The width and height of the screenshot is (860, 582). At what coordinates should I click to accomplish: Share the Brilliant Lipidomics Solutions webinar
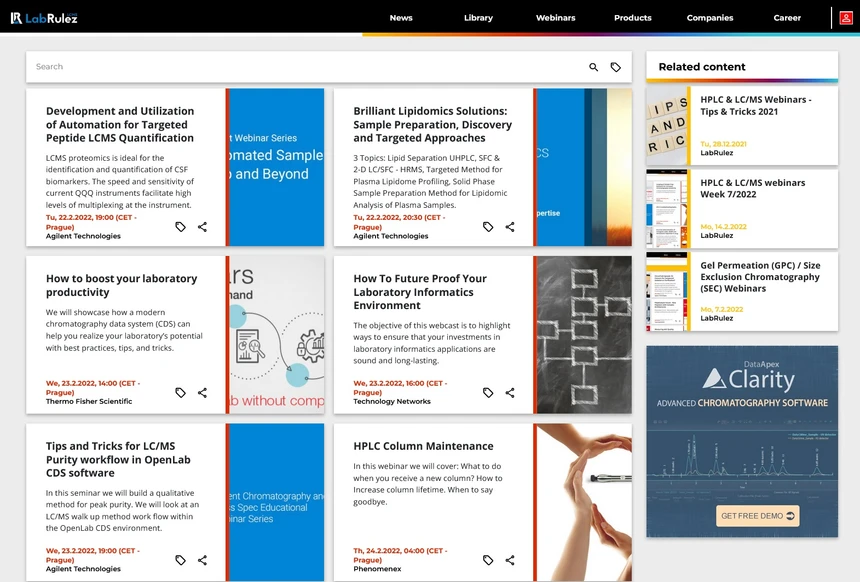[x=510, y=227]
